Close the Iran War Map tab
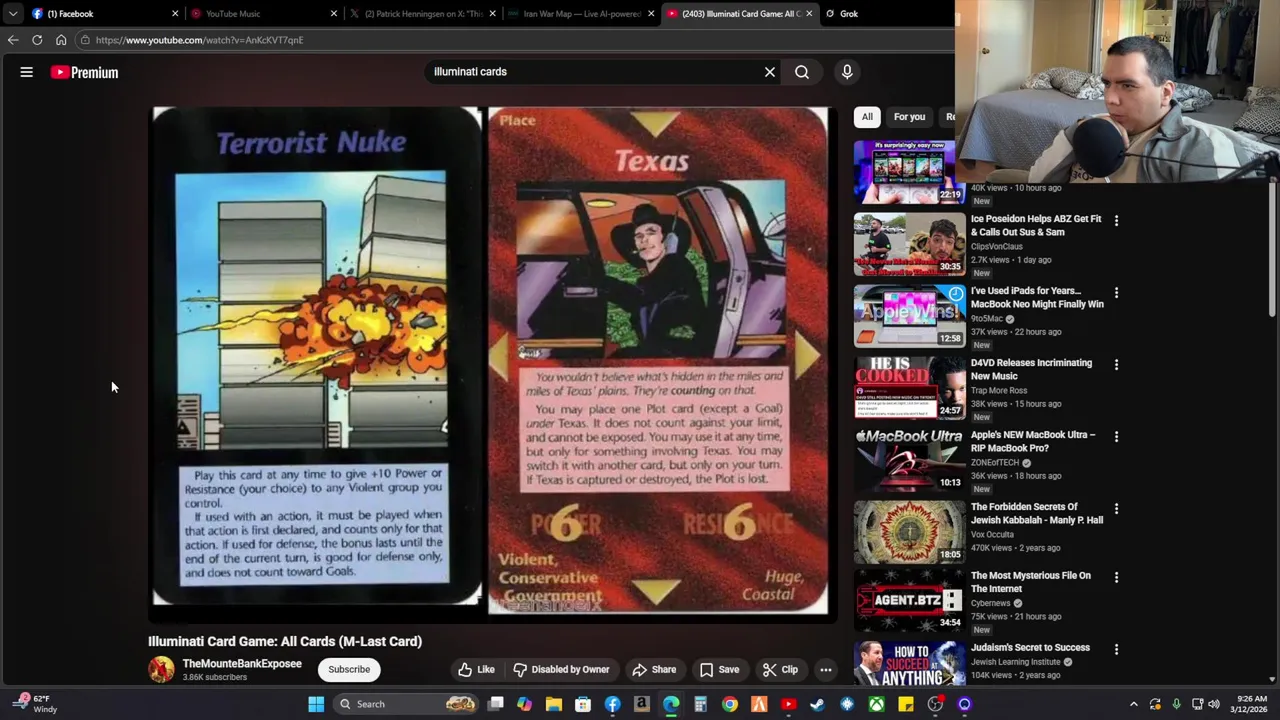 (x=651, y=14)
